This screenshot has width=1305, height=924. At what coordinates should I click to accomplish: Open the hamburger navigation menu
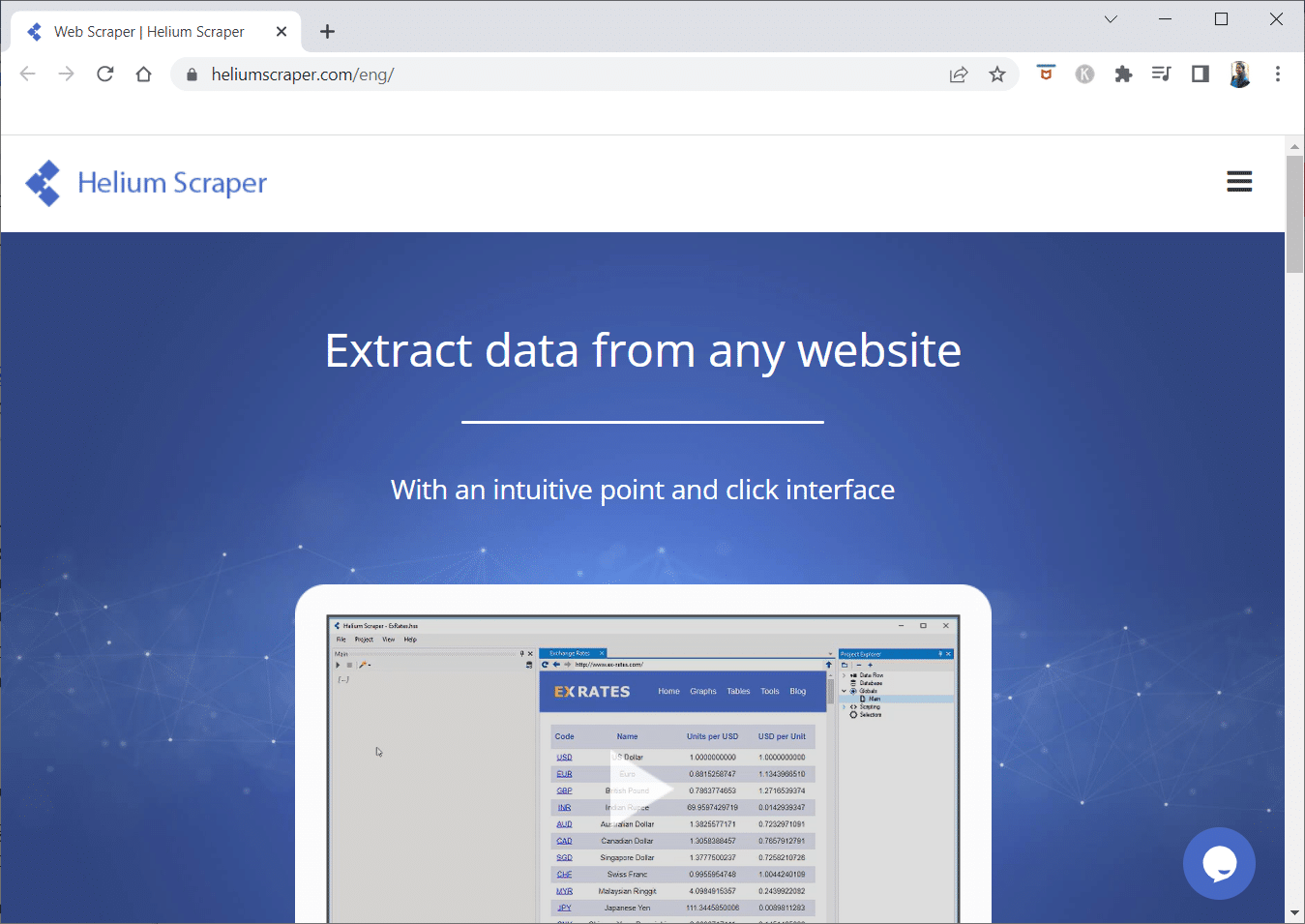[1239, 182]
